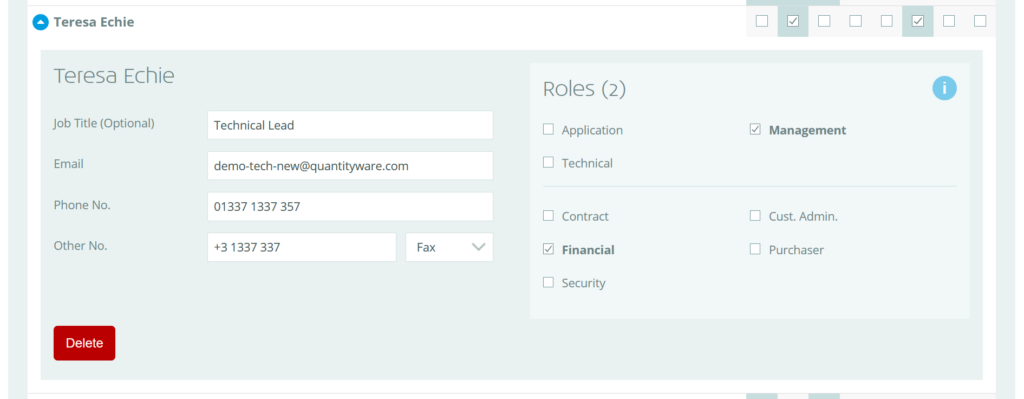Click the Other No. text field
The image size is (1024, 399).
(x=302, y=247)
